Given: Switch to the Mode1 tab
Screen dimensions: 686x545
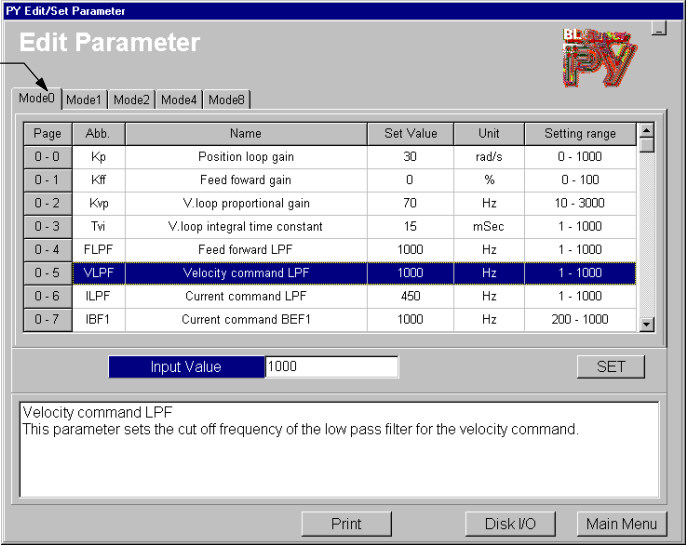Looking at the screenshot, I should [84, 100].
